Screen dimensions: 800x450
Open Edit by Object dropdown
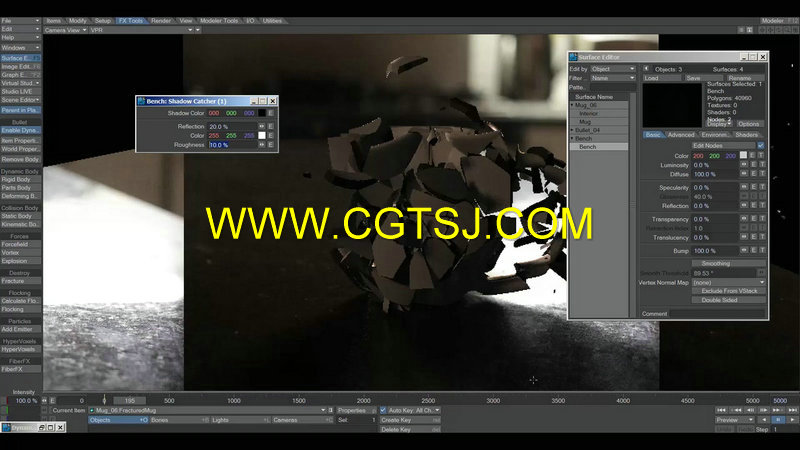coord(613,69)
